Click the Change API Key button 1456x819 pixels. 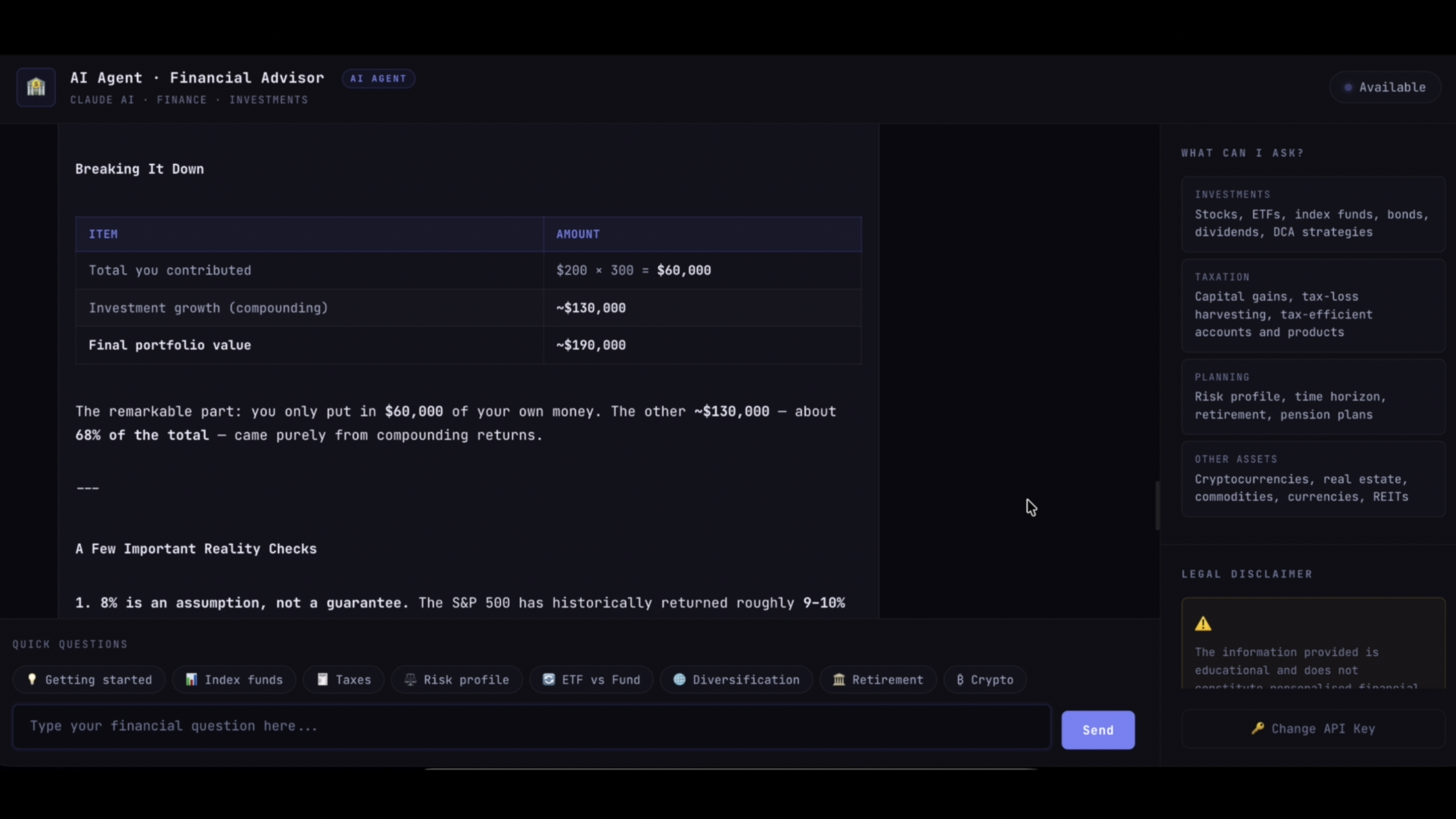pos(1313,728)
